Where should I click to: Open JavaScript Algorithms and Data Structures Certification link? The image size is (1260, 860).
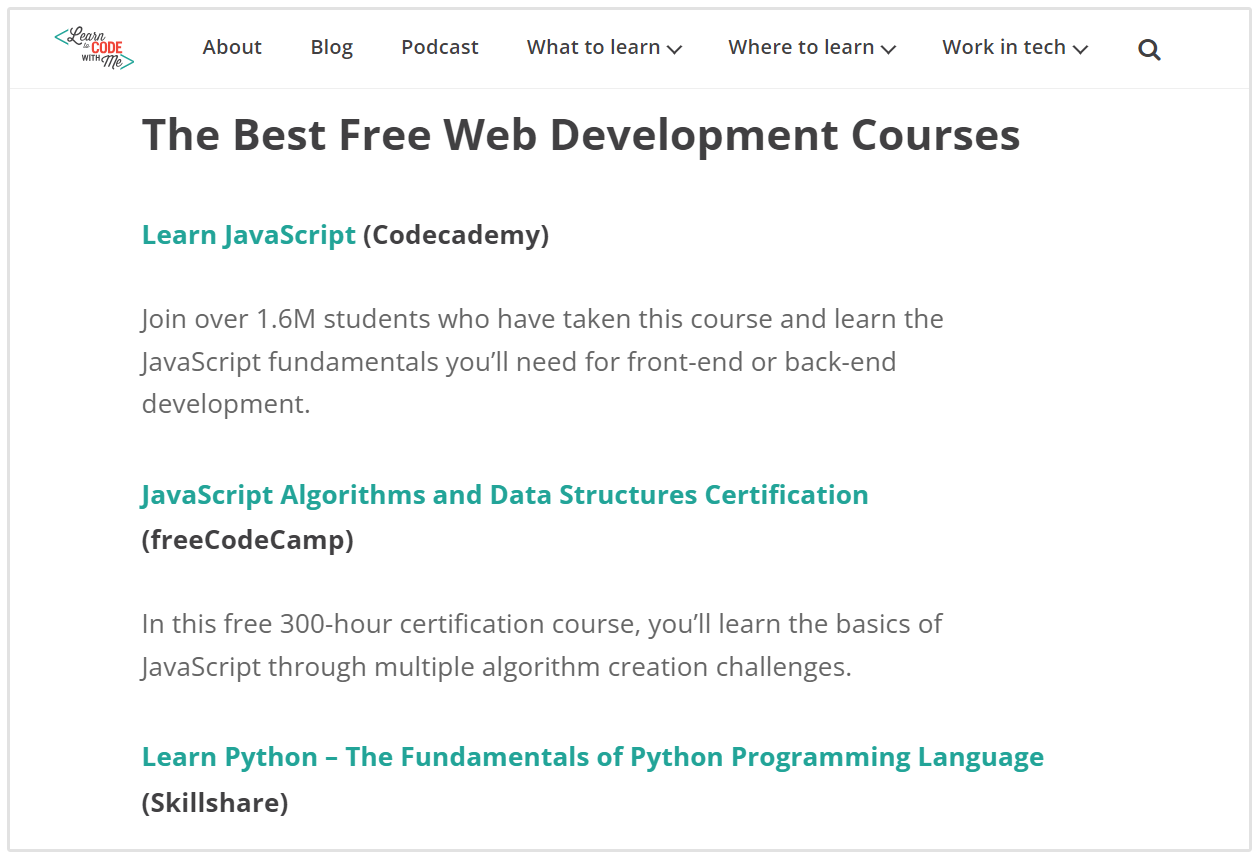coord(504,495)
